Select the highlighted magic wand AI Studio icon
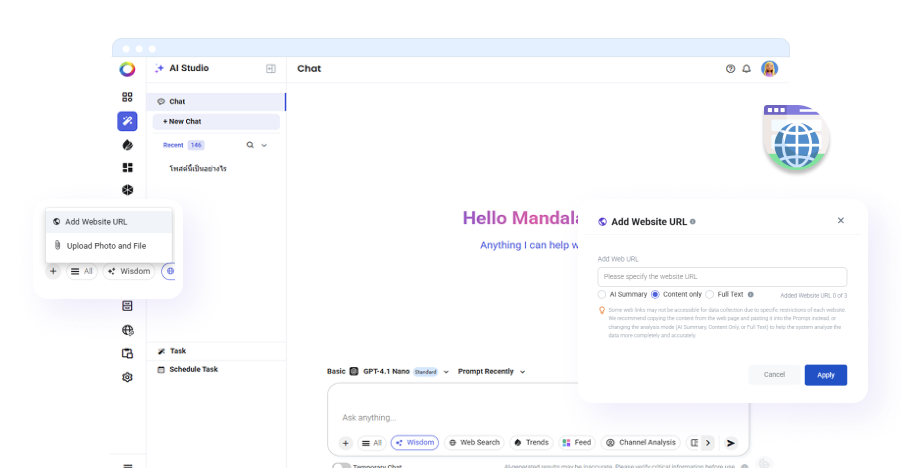 click(127, 121)
